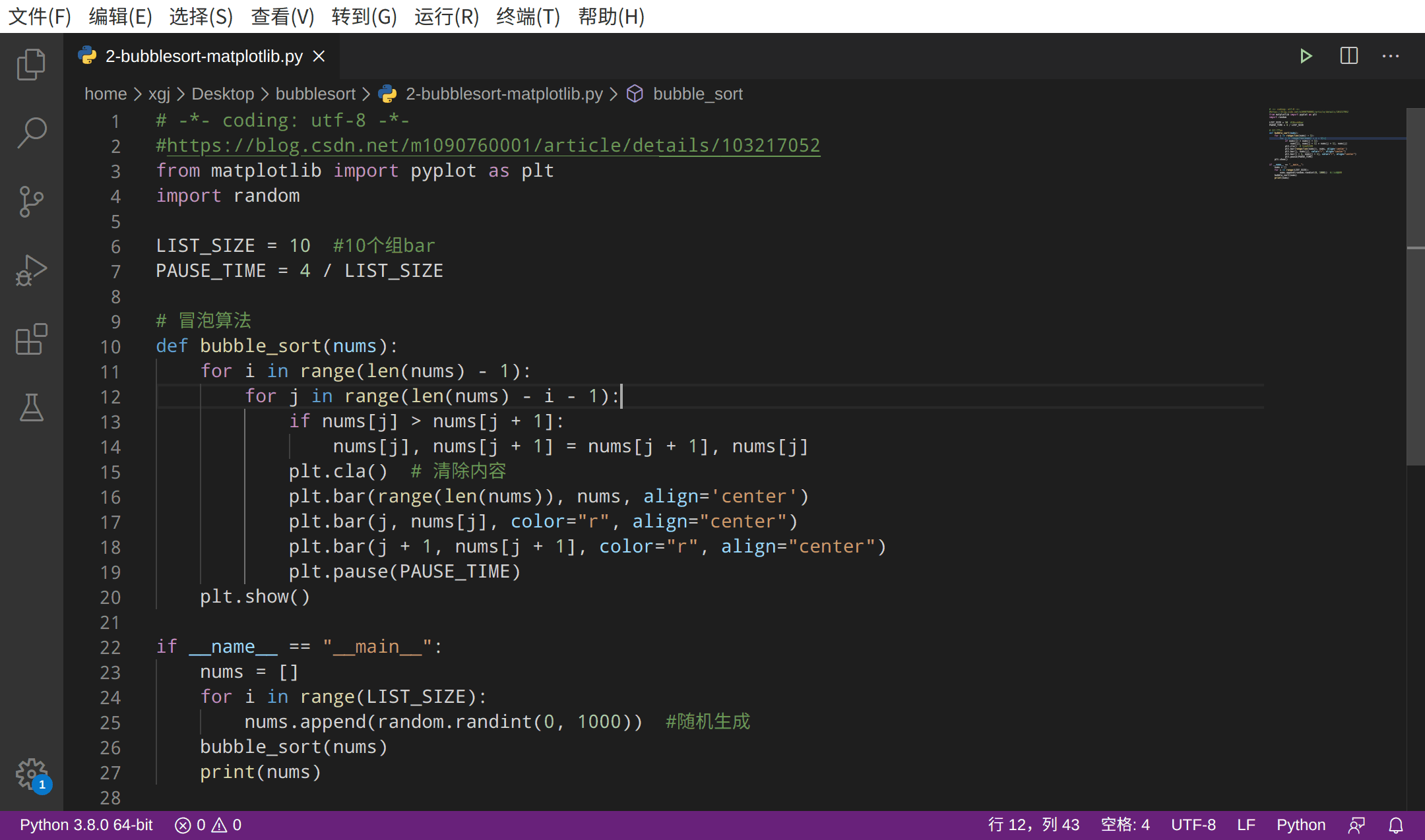Open the Source Control view
The image size is (1425, 840).
tap(31, 201)
